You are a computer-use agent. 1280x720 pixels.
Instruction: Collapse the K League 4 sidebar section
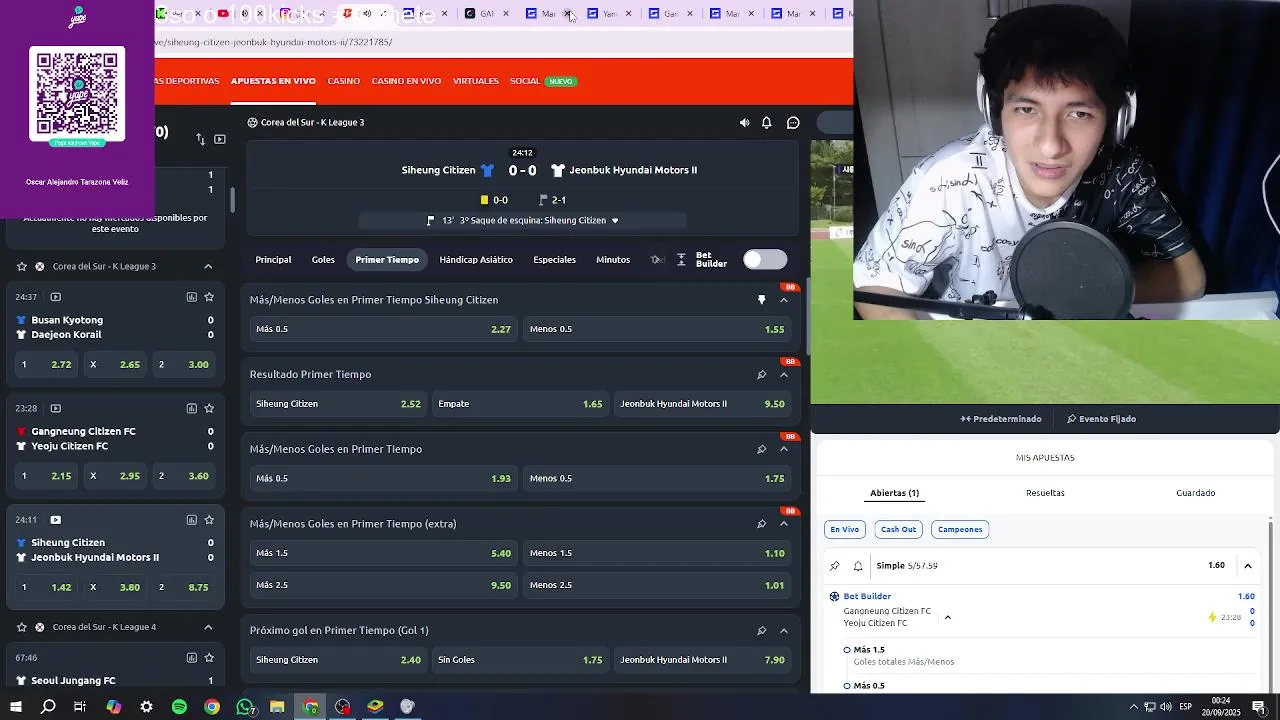[208, 627]
